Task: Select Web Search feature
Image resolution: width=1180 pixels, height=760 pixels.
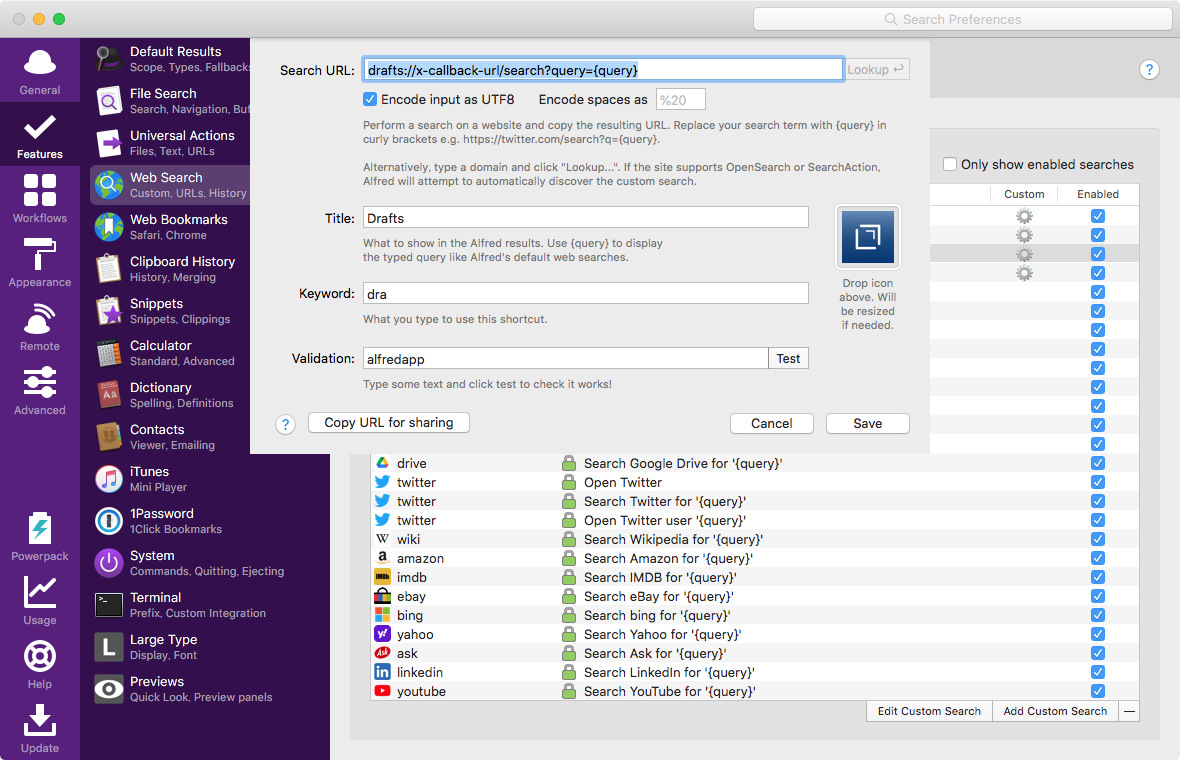Action: 170,185
